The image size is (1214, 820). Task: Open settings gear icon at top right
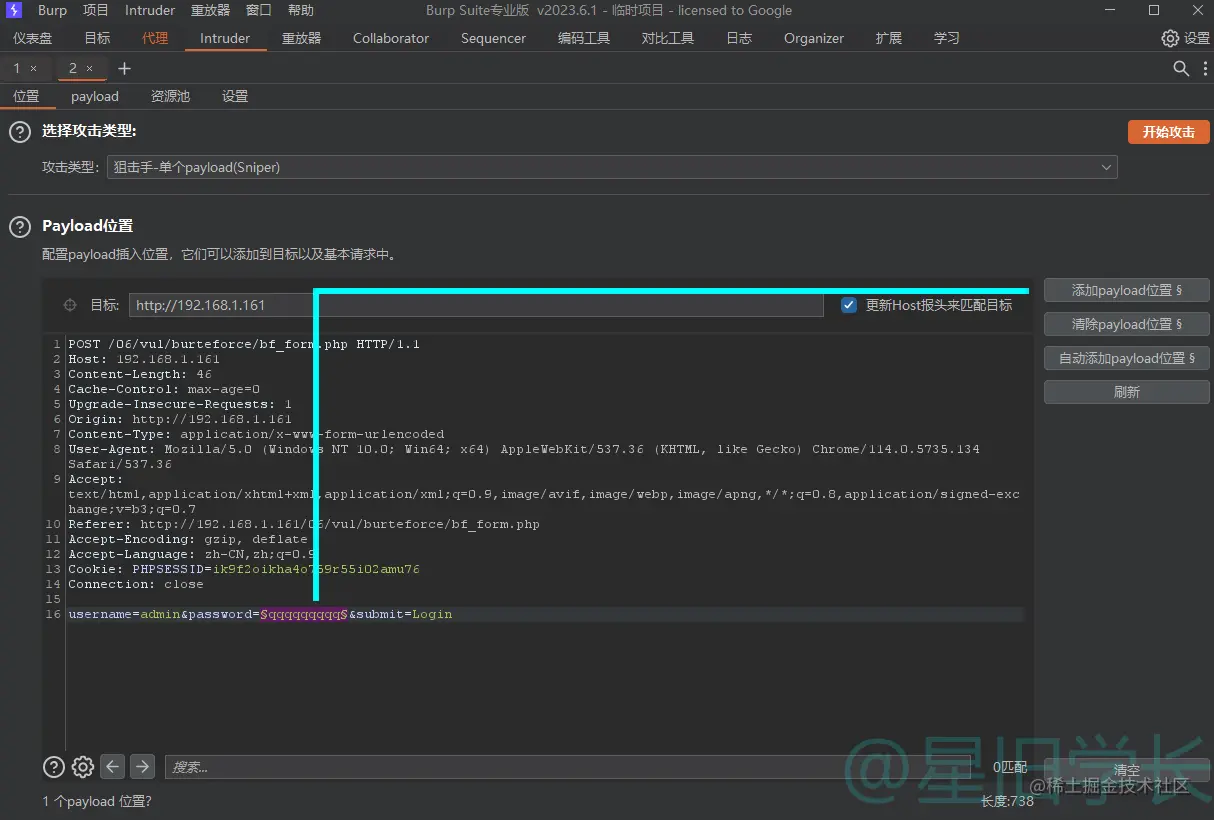click(x=1170, y=38)
